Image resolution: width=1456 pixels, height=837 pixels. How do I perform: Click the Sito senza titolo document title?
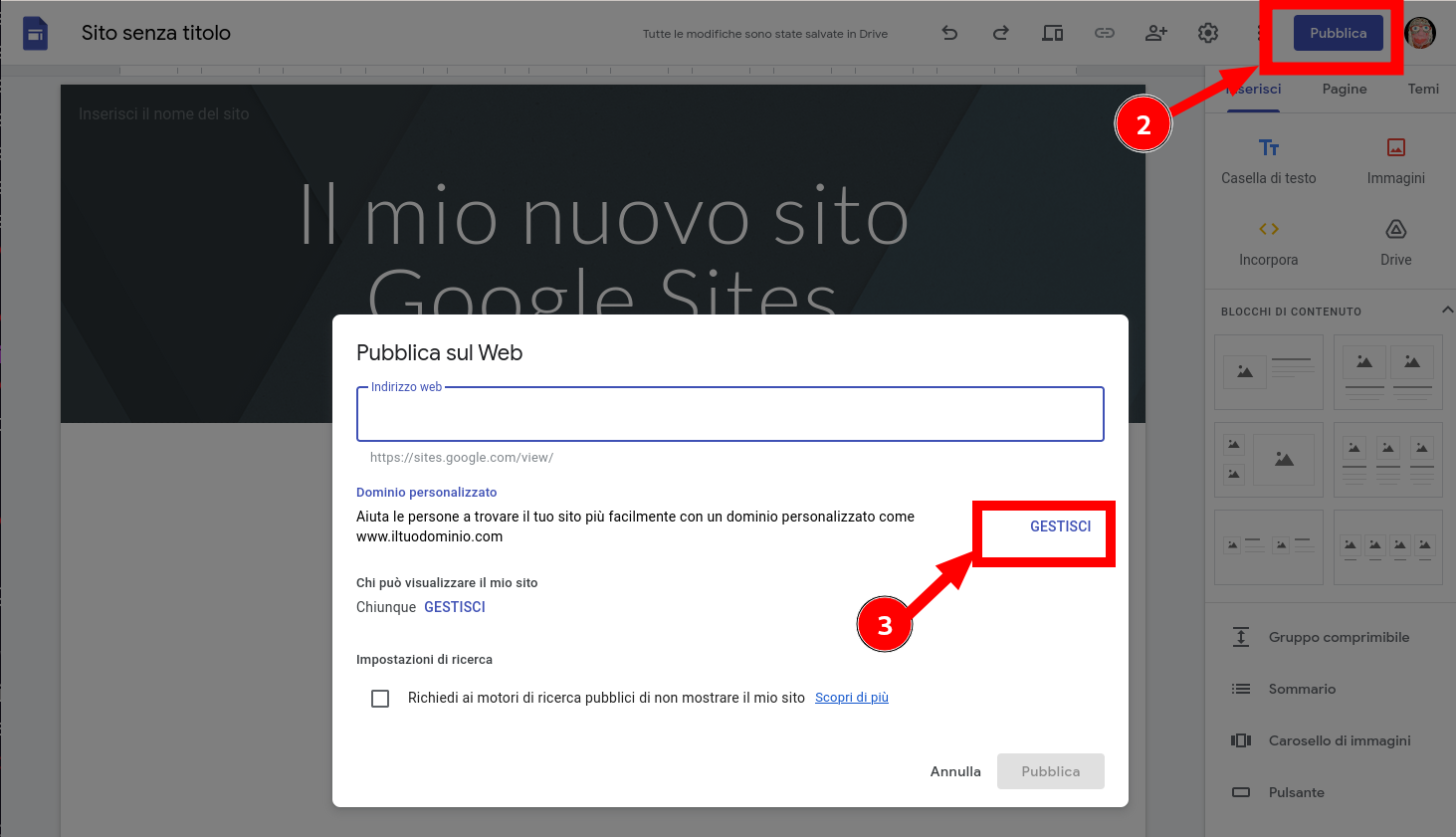click(156, 33)
